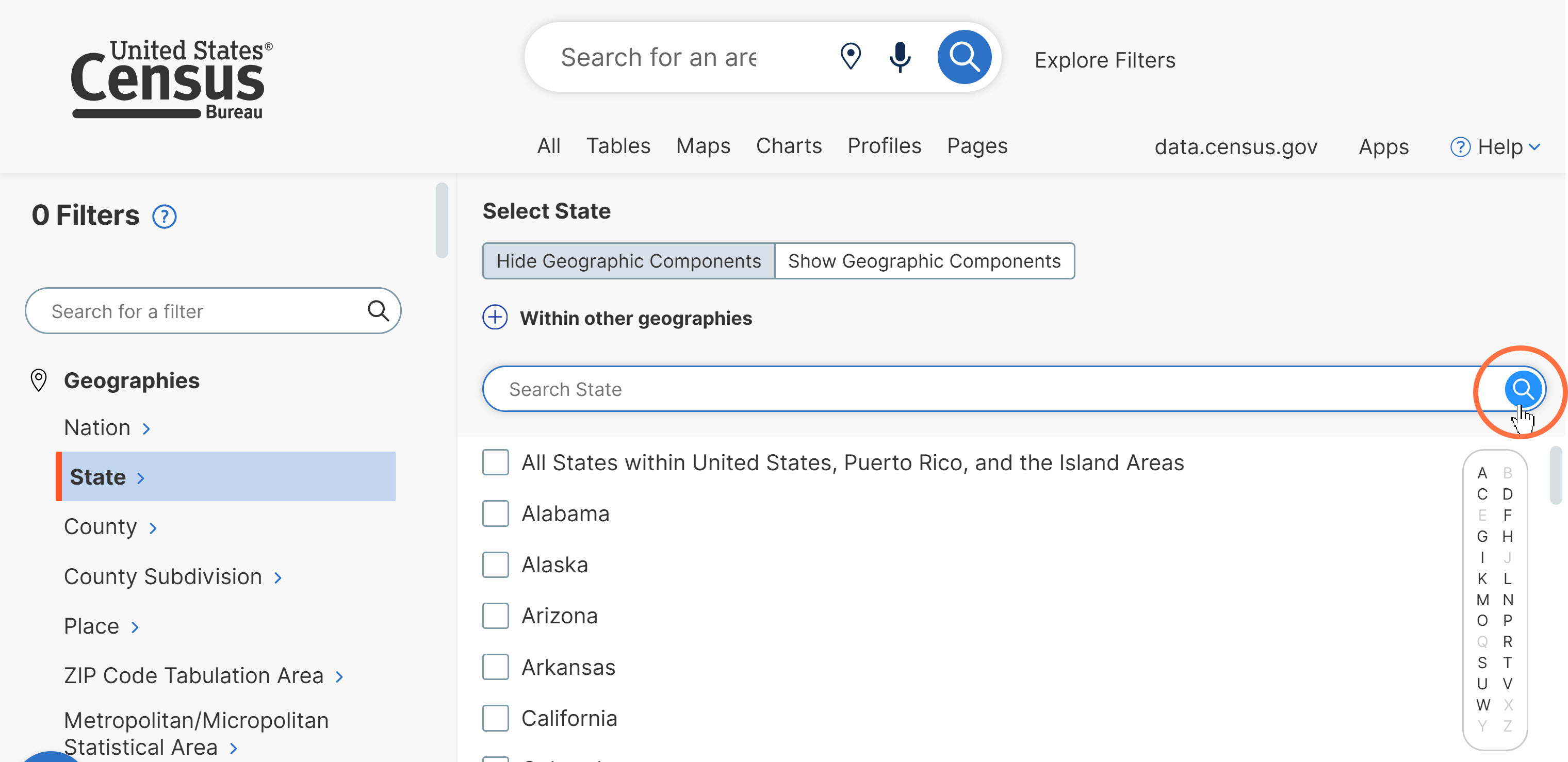Image resolution: width=1568 pixels, height=762 pixels.
Task: Click Show Geographic Components button
Action: [924, 261]
